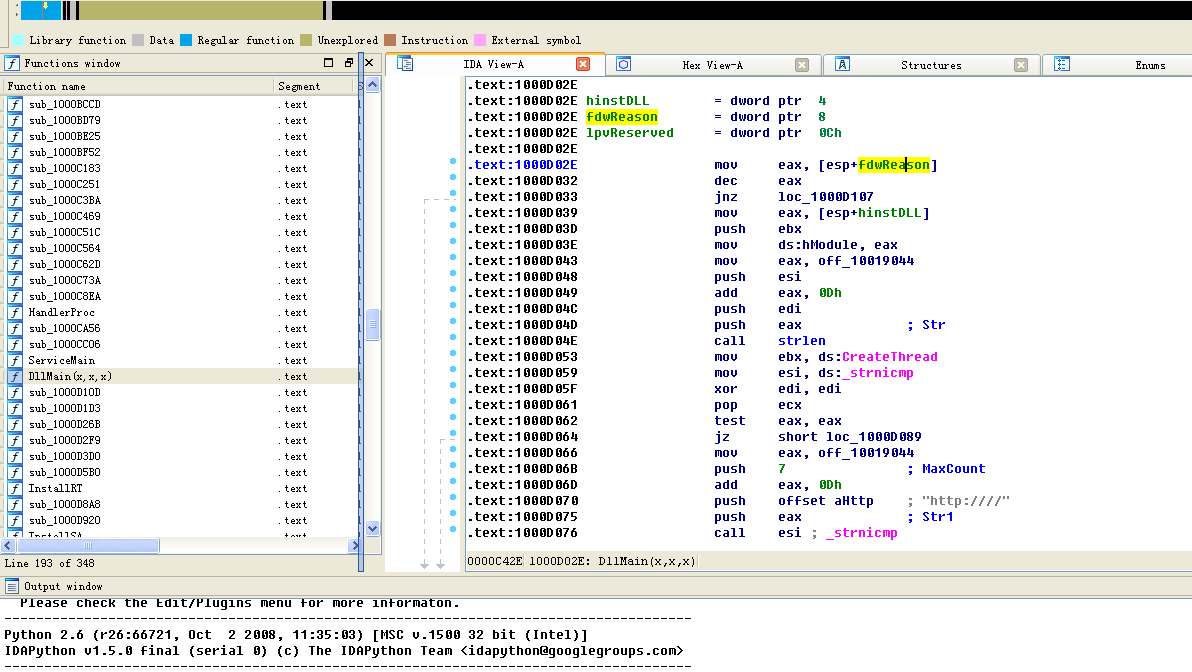Select DllMain(x,x,x) in the functions list
Viewport: 1192px width, 672px height.
(181, 376)
